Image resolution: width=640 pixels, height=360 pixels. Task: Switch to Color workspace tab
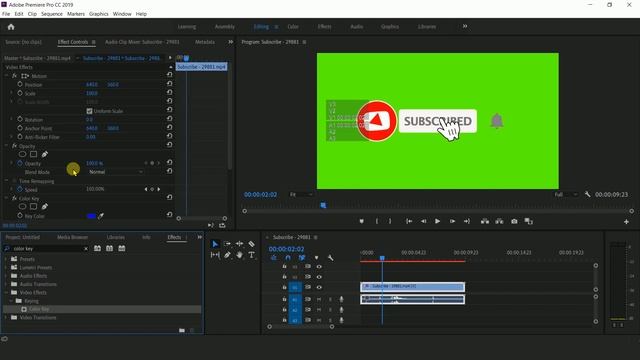(293, 27)
